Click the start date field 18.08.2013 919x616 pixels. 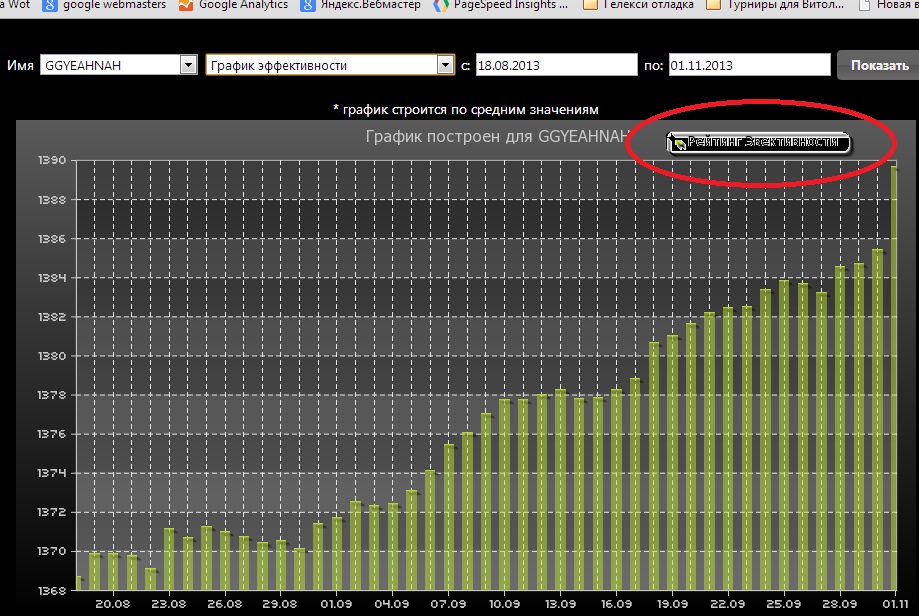[x=556, y=65]
